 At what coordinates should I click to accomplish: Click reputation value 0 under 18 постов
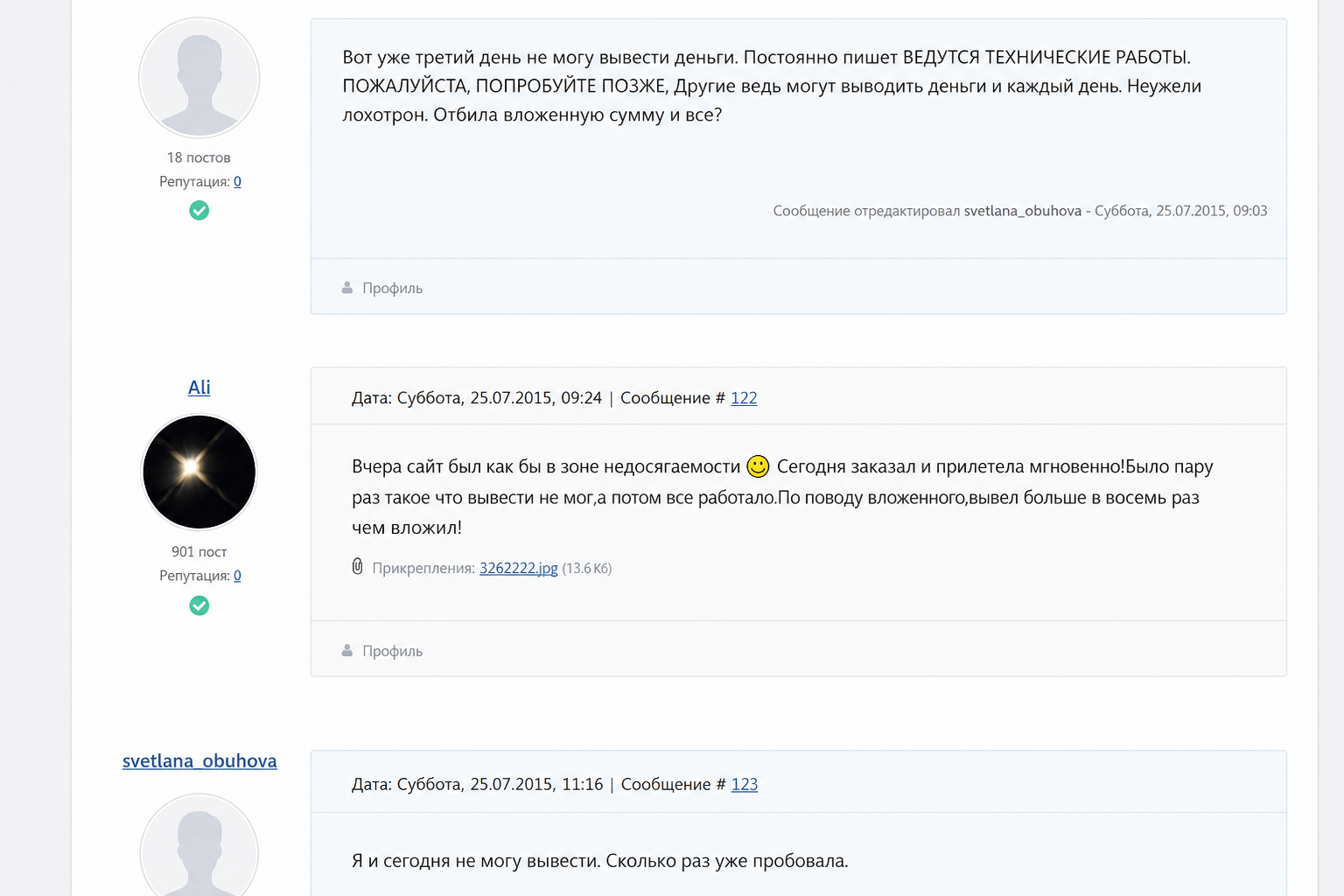[x=237, y=182]
